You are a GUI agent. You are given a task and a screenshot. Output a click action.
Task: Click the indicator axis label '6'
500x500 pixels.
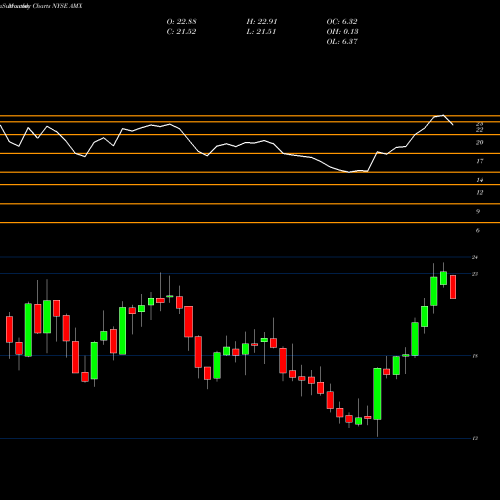pos(478,231)
